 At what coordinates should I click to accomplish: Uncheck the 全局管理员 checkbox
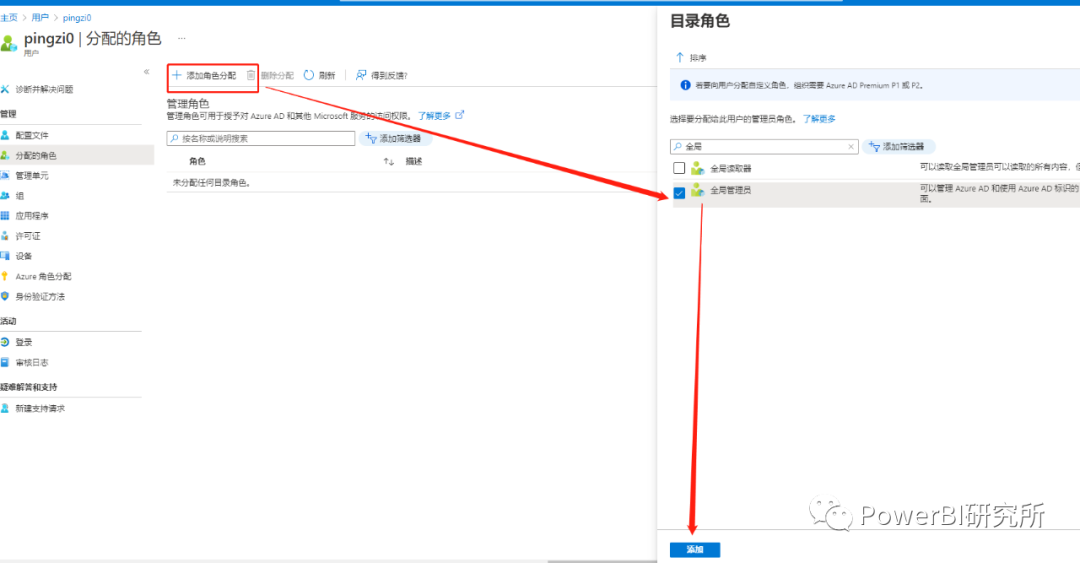point(679,193)
